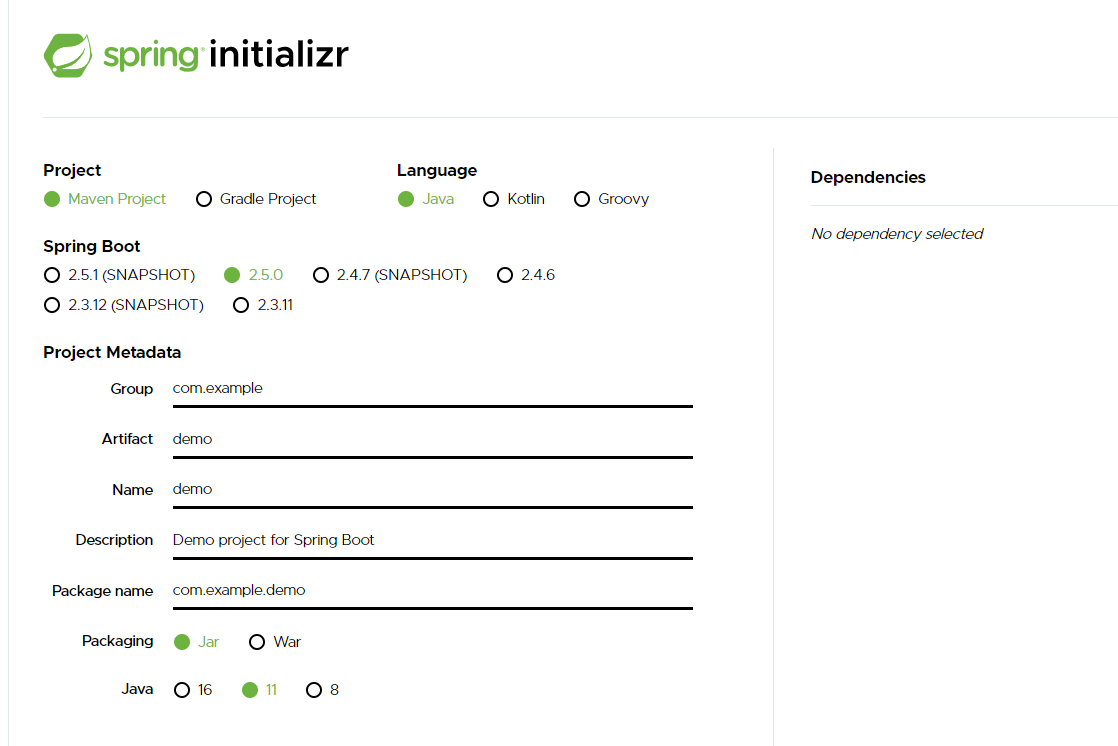The width and height of the screenshot is (1118, 746).
Task: Click the Project section heading
Action: click(x=72, y=170)
